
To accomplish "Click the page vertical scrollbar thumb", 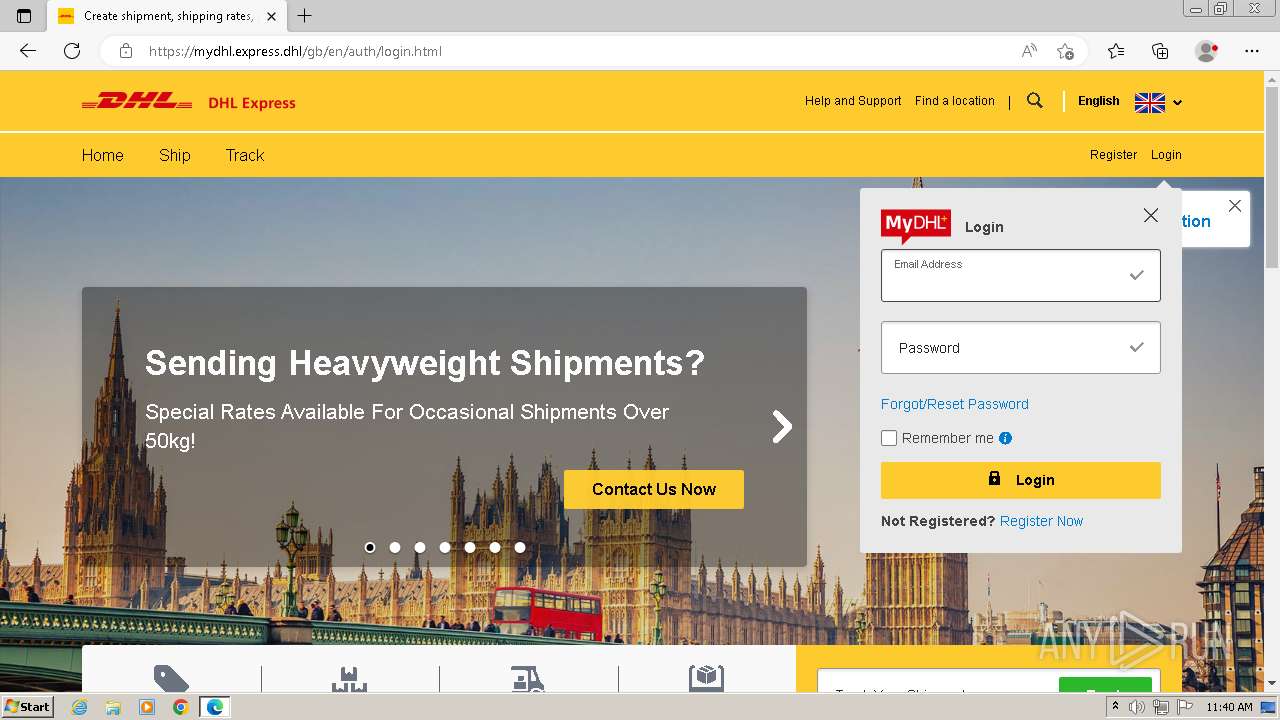I will point(1272,178).
